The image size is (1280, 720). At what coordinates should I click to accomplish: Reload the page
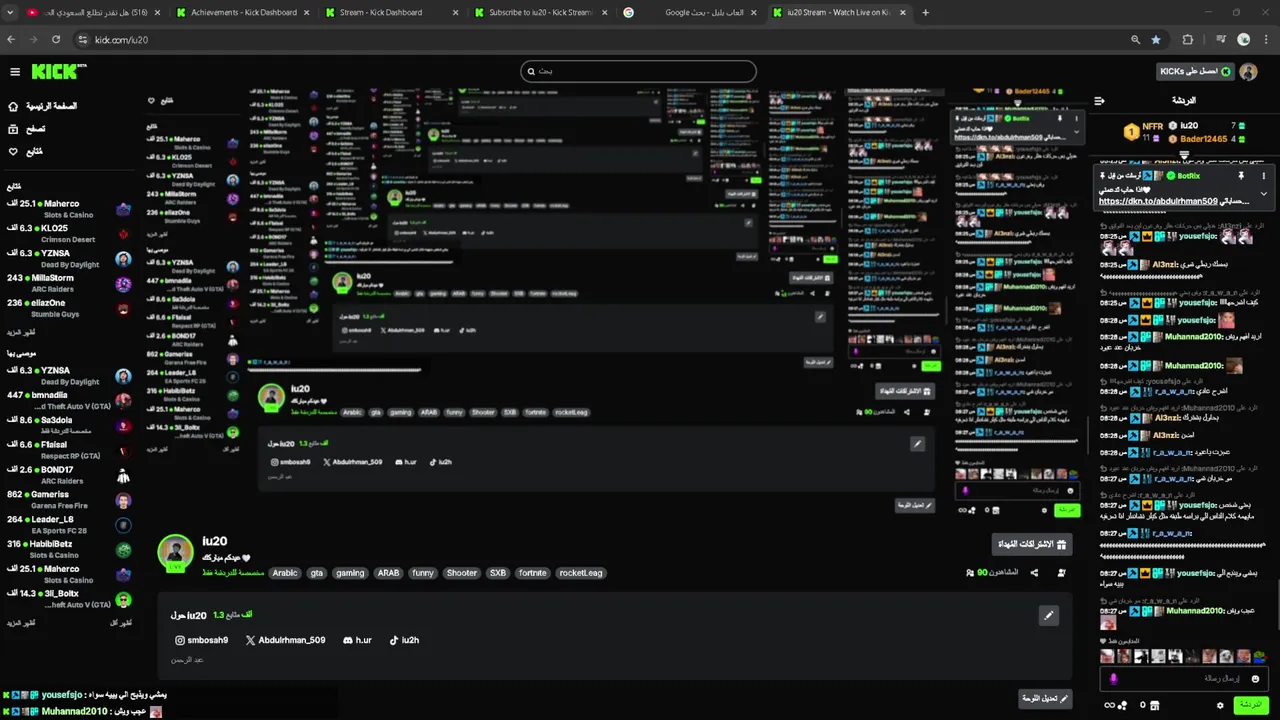click(x=56, y=39)
